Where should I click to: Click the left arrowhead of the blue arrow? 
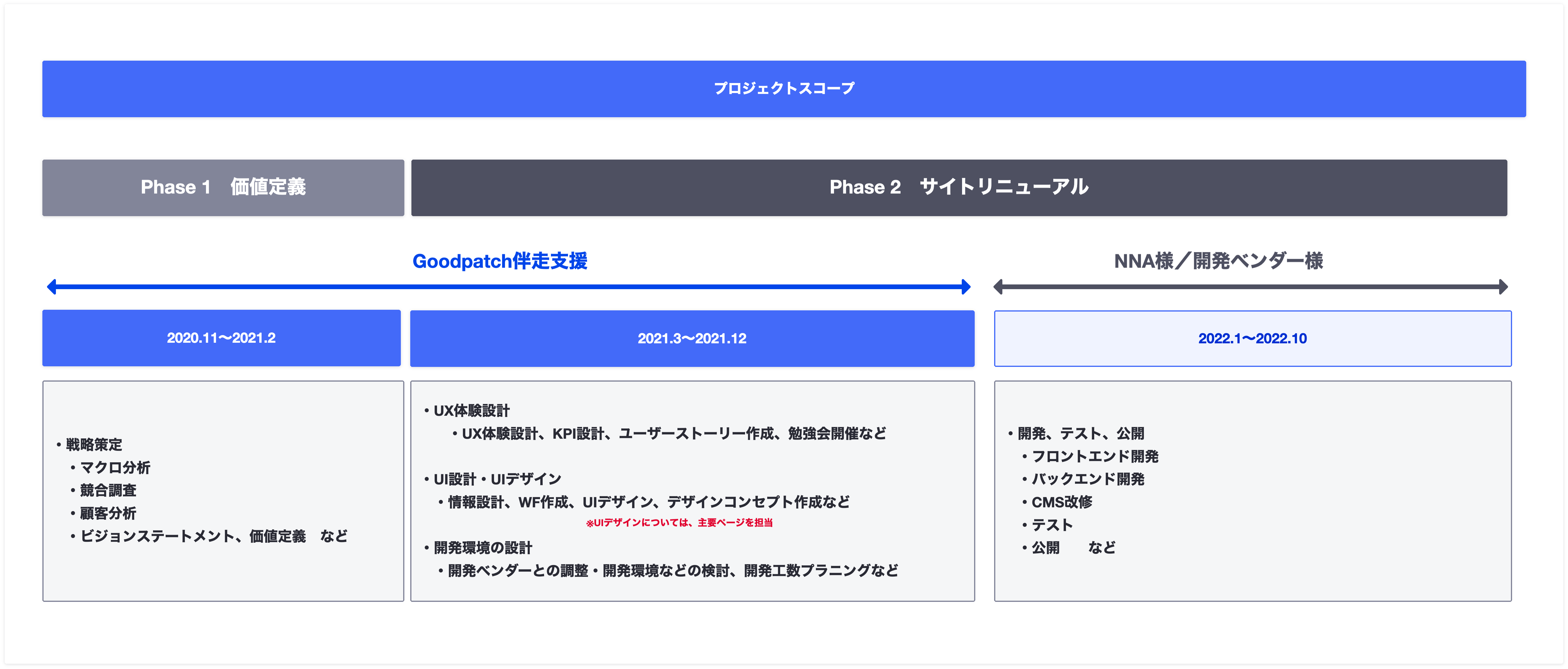tap(52, 287)
